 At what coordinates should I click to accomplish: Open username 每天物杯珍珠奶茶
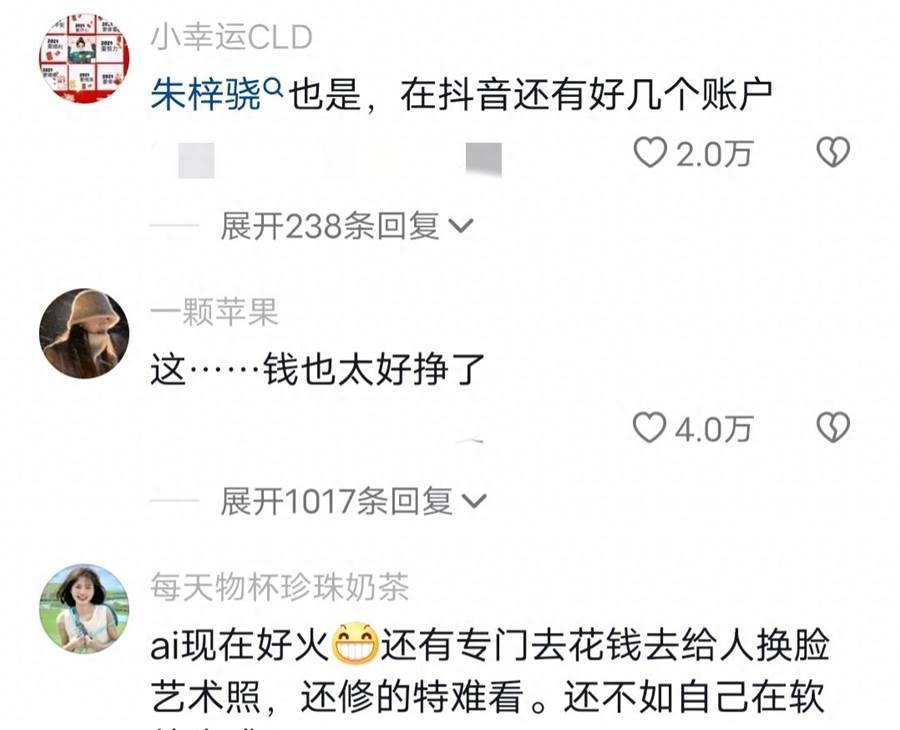coord(280,588)
